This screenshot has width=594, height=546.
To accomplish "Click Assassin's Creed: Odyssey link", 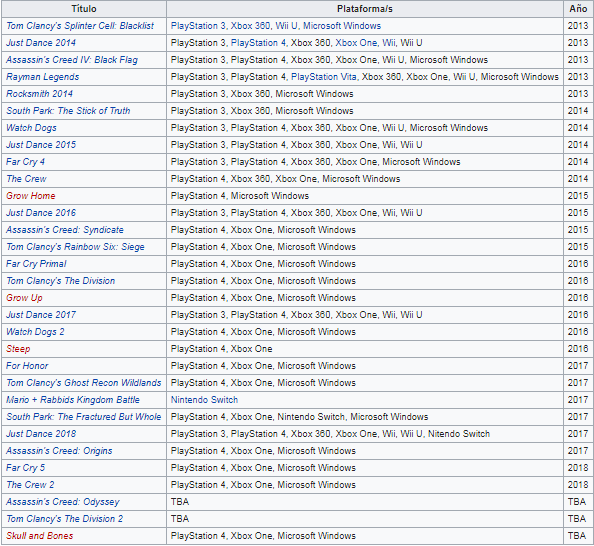I will pos(63,502).
